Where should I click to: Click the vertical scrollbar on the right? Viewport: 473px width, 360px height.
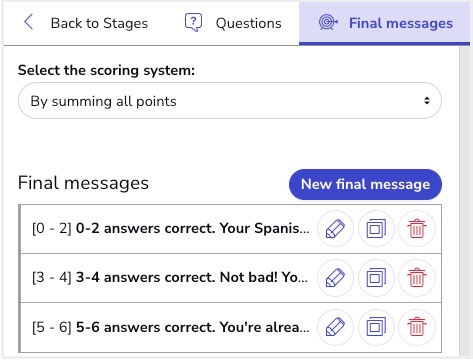[464, 201]
